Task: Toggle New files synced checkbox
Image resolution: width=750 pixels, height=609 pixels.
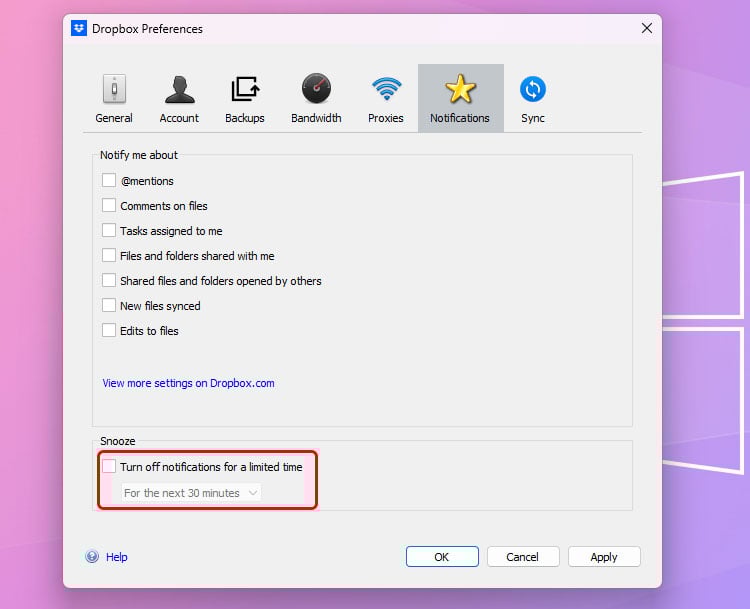Action: click(x=109, y=305)
